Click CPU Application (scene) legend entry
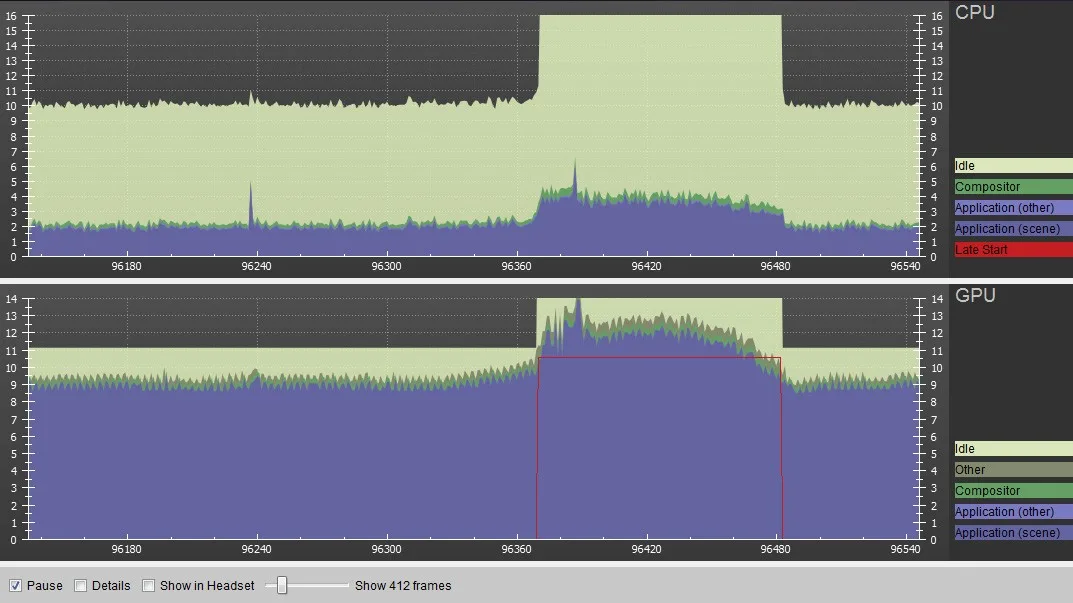This screenshot has height=603, width=1073. [x=1013, y=229]
